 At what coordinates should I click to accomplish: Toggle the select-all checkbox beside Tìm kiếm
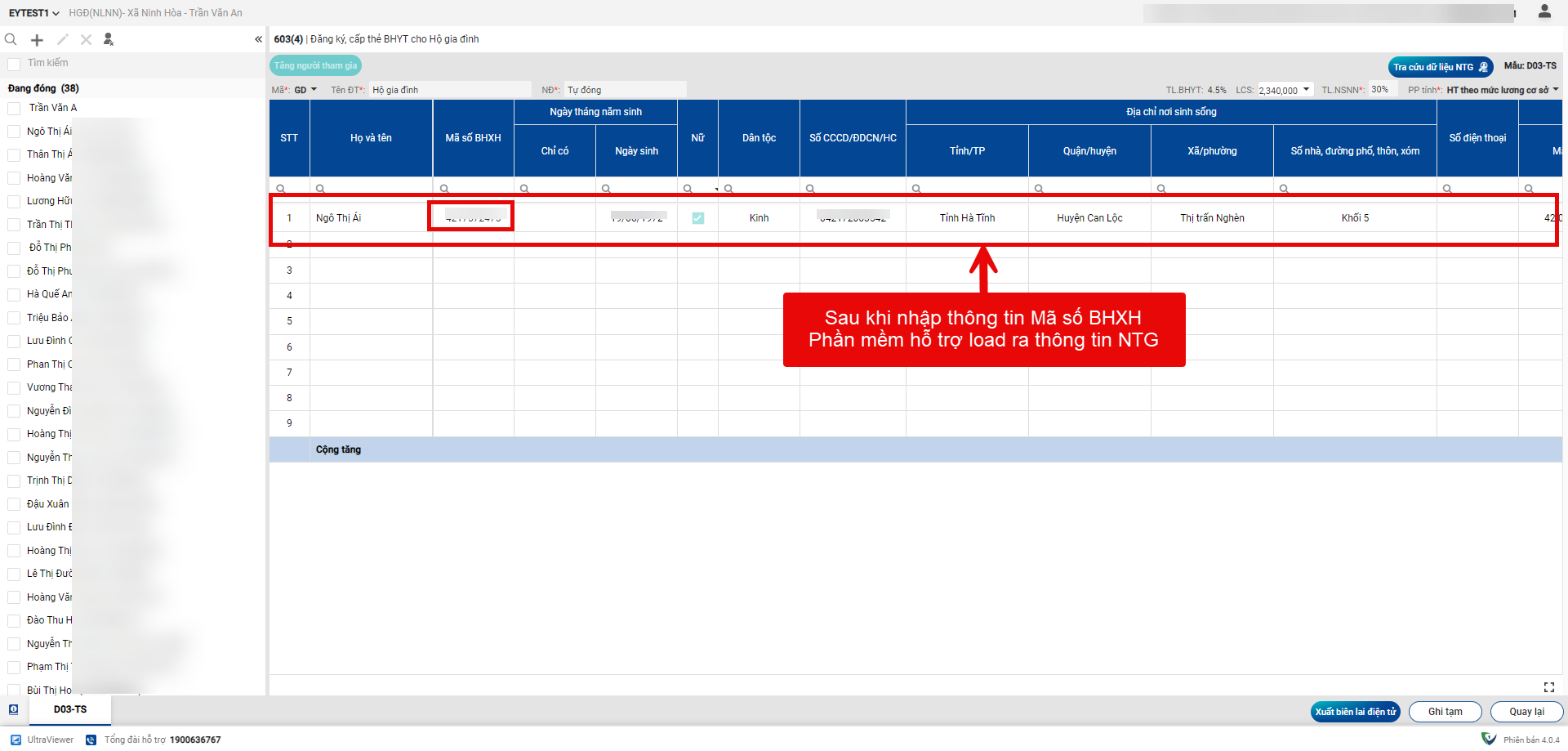click(x=14, y=64)
